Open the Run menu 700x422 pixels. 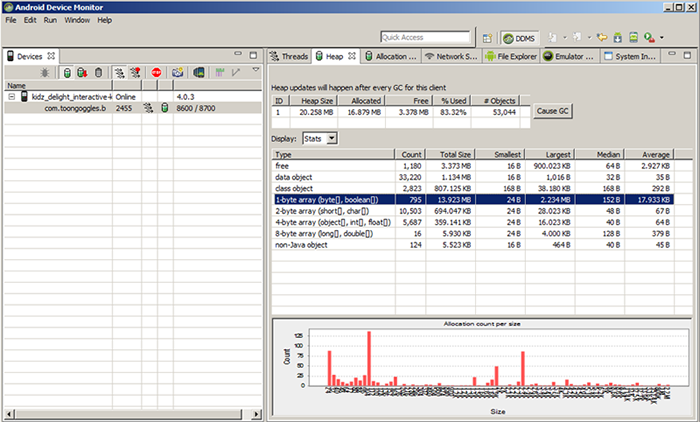tap(50, 20)
